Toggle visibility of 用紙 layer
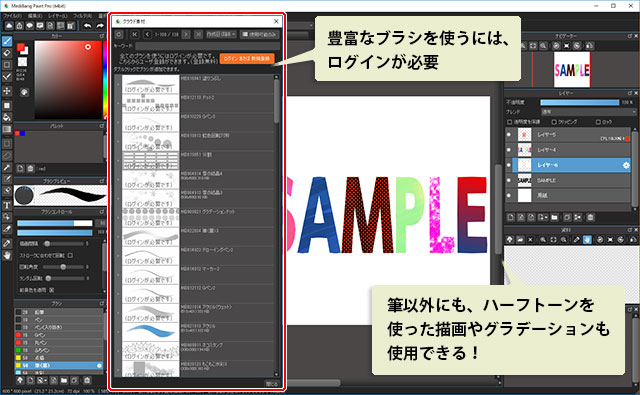The width and height of the screenshot is (640, 395). [509, 195]
